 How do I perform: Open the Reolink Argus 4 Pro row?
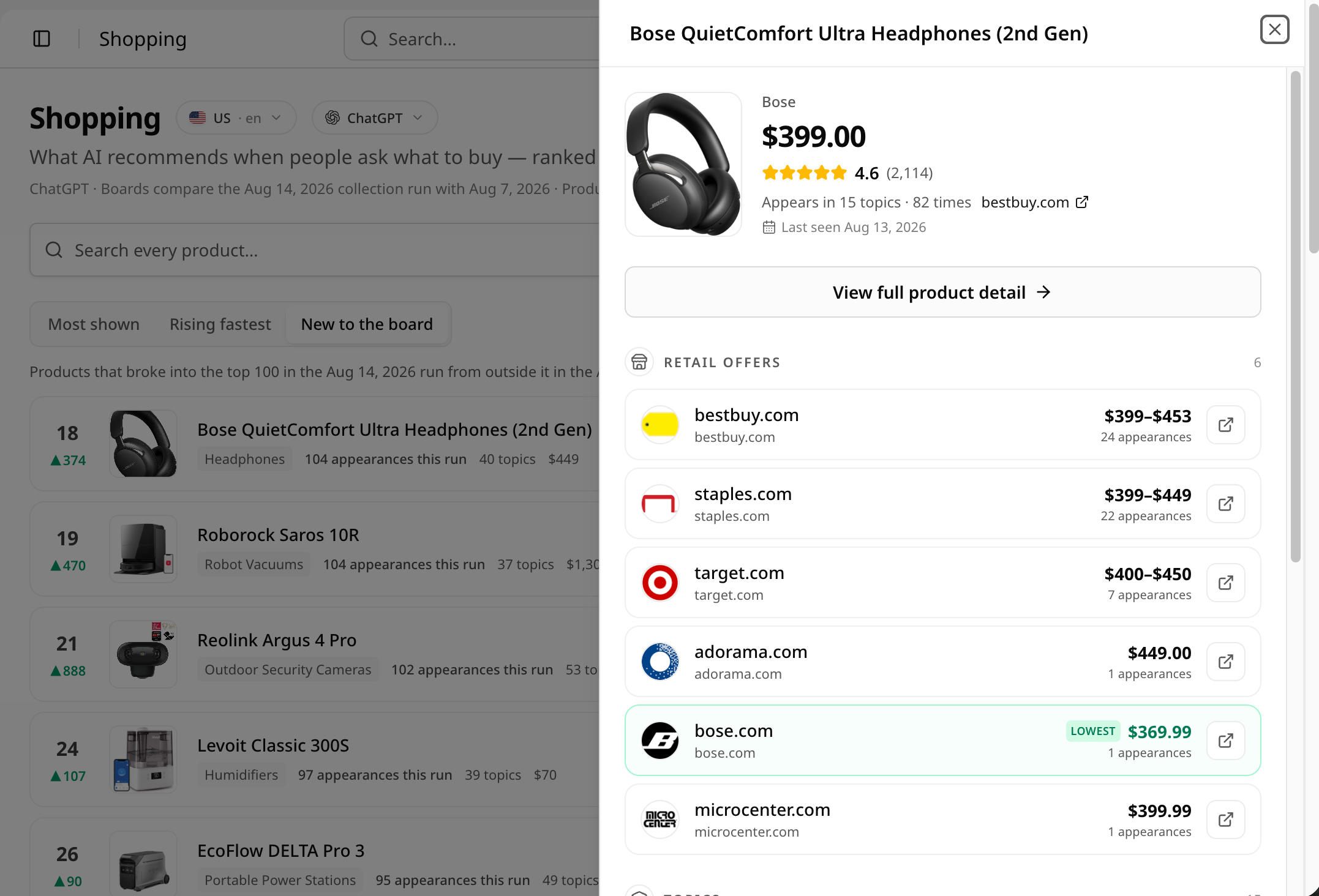coord(315,654)
